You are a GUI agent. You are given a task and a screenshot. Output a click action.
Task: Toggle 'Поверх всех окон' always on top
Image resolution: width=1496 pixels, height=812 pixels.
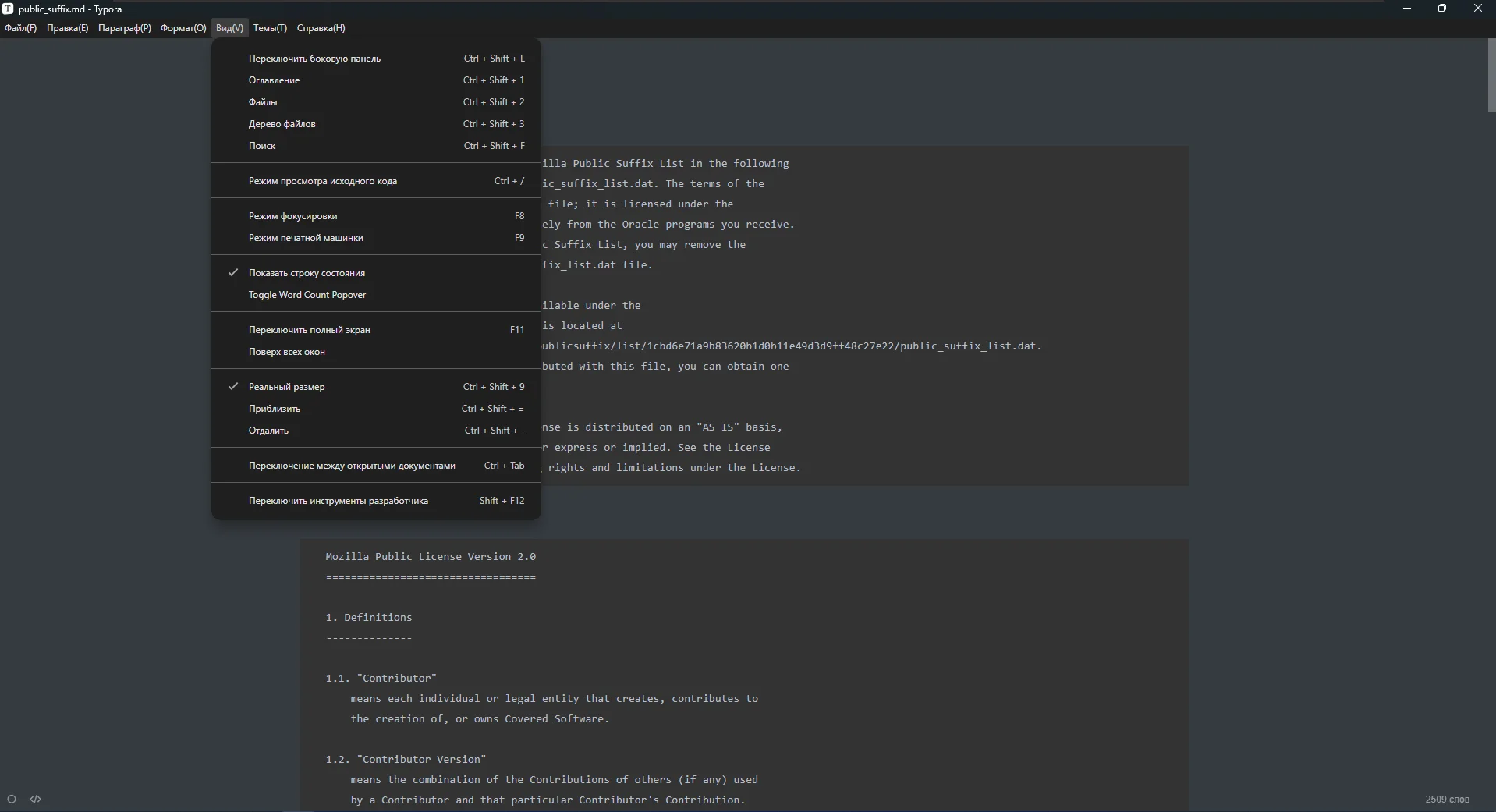coord(286,352)
